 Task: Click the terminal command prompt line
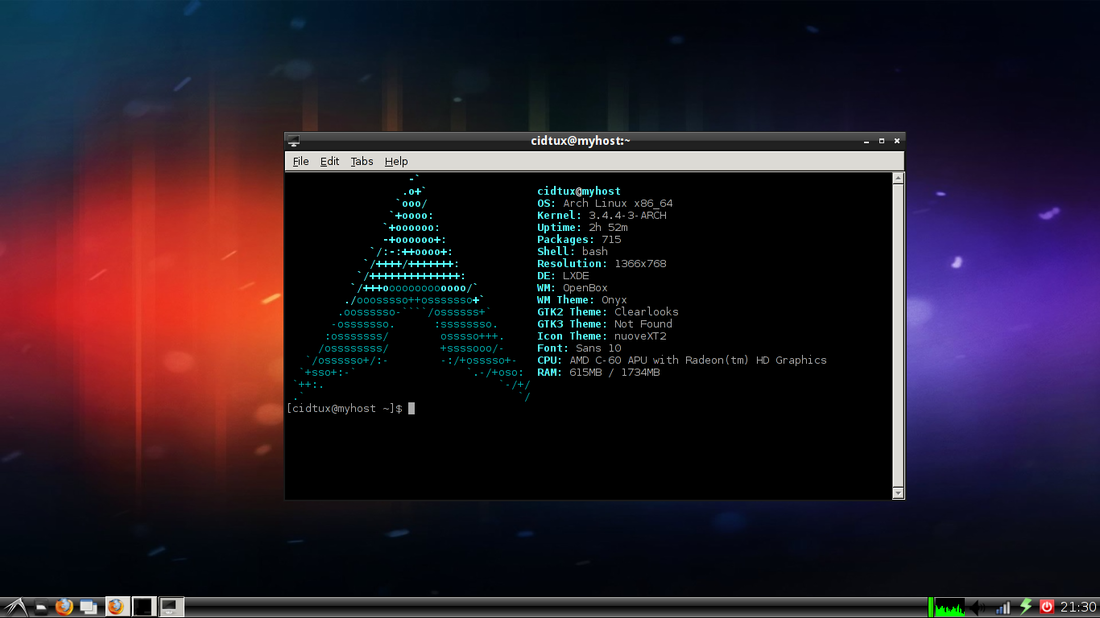(x=350, y=407)
